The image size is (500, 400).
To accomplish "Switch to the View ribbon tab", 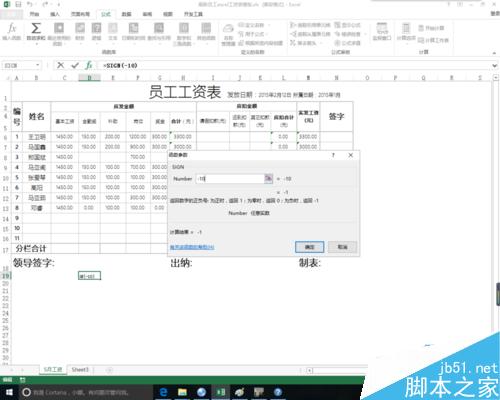I will point(168,14).
